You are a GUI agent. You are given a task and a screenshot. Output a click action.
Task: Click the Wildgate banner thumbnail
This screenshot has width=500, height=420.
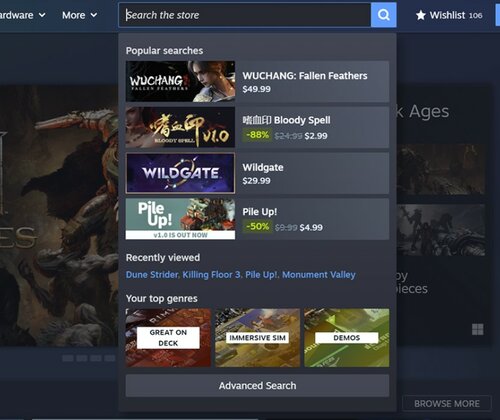180,173
